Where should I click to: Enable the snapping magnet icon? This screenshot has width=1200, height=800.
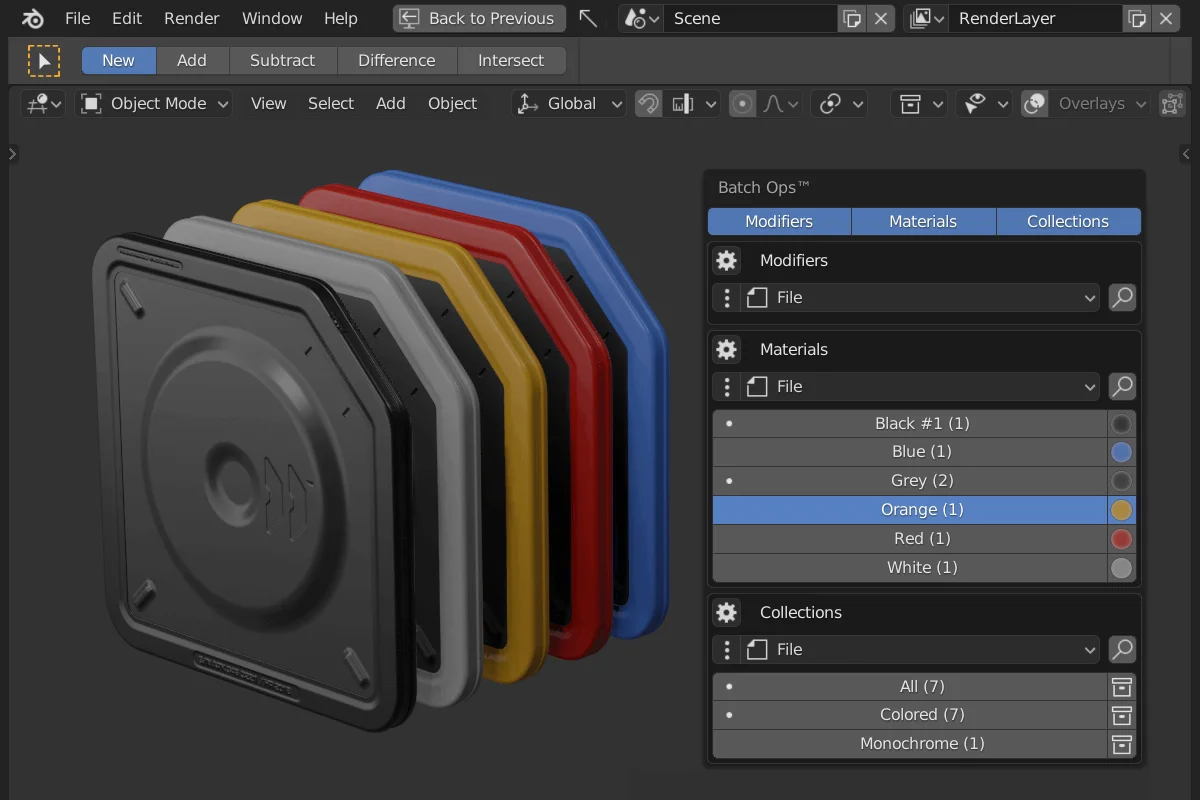[x=648, y=103]
